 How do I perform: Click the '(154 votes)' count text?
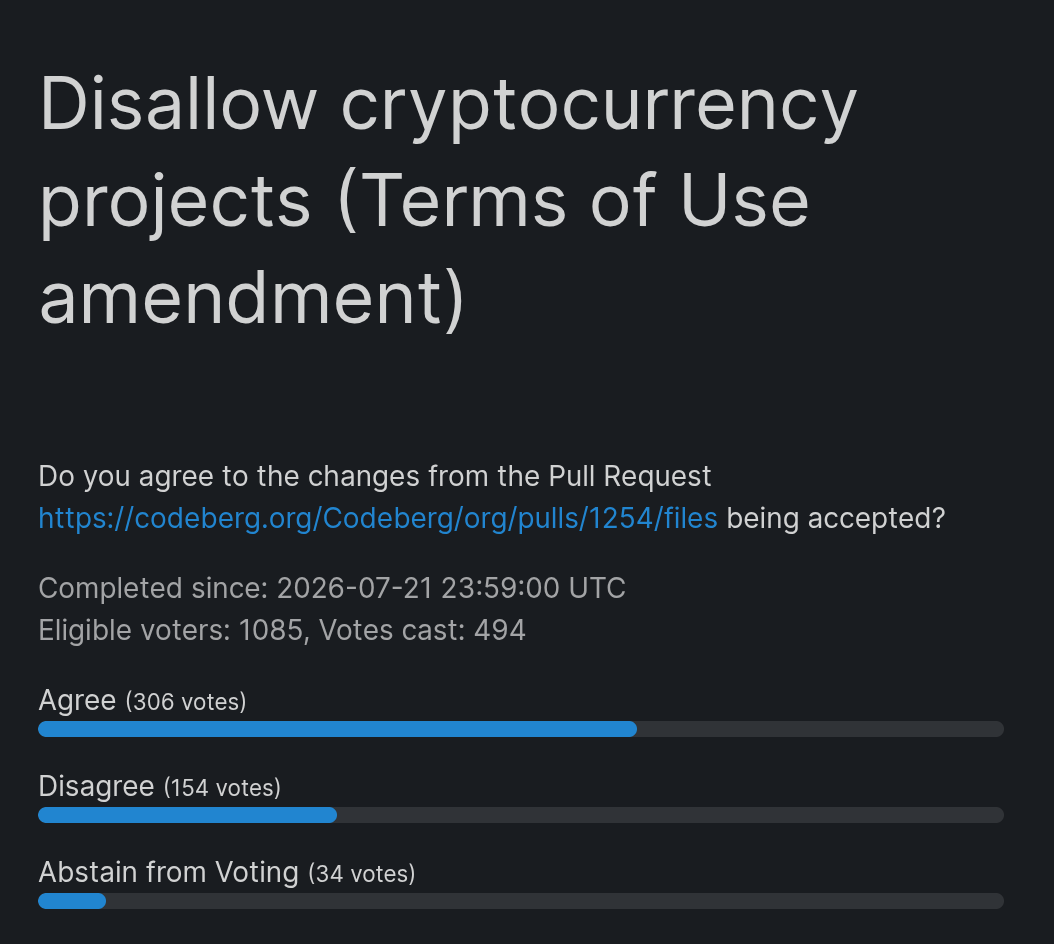coord(222,788)
